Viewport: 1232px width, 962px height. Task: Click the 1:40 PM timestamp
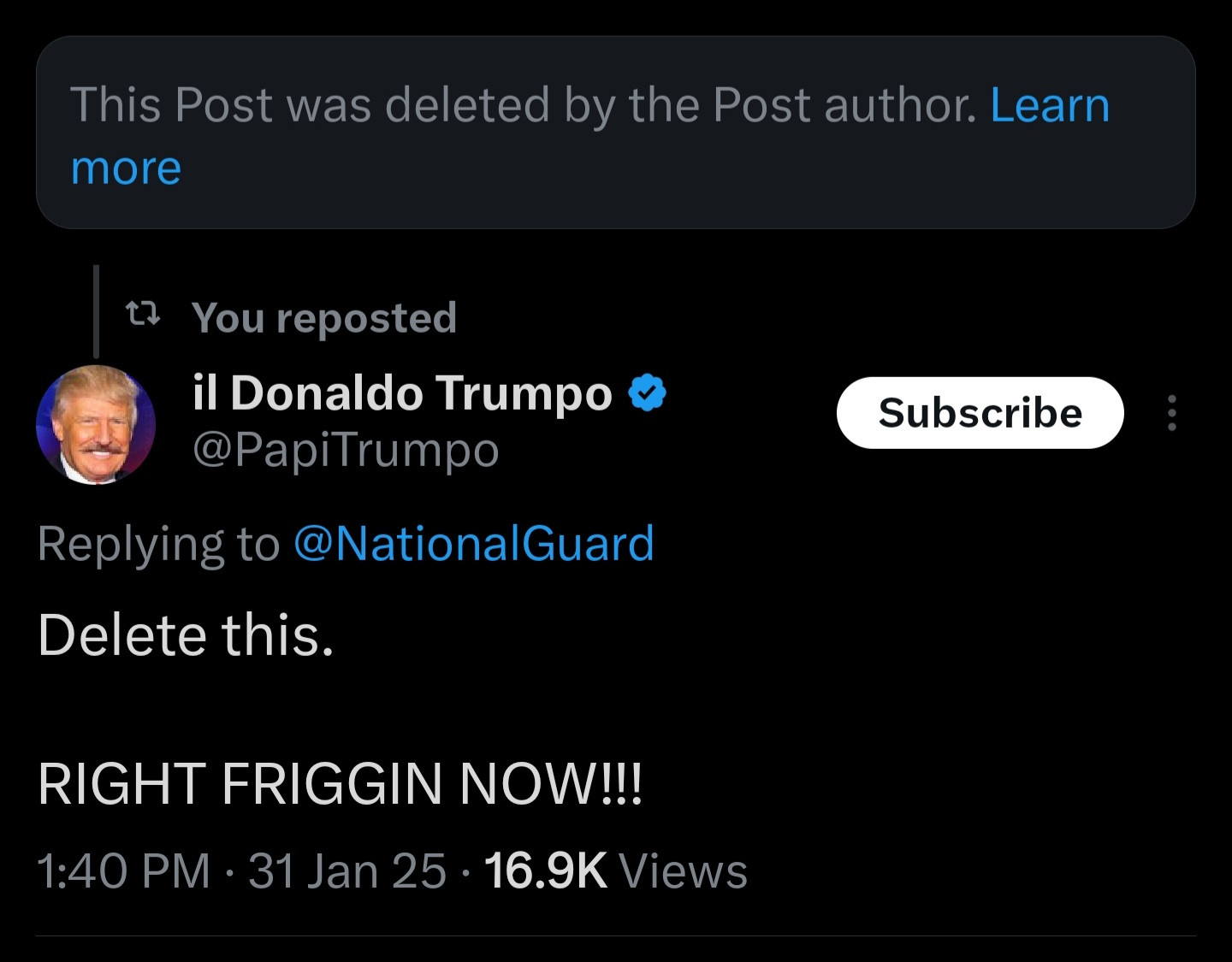[124, 871]
